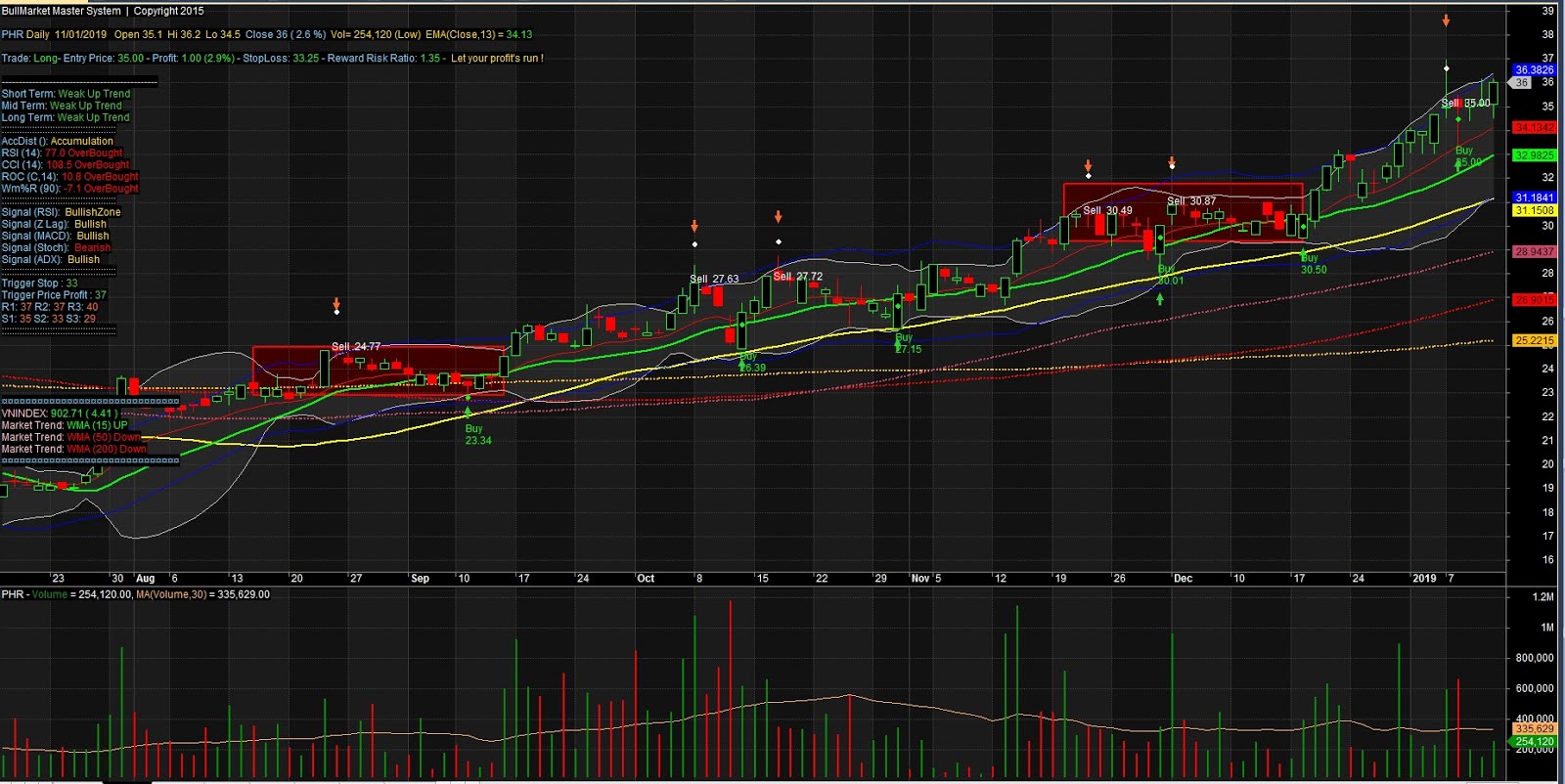Click the orange arrow above the Sell 27.72 label
Viewport: 1565px width, 784px height.
click(779, 216)
